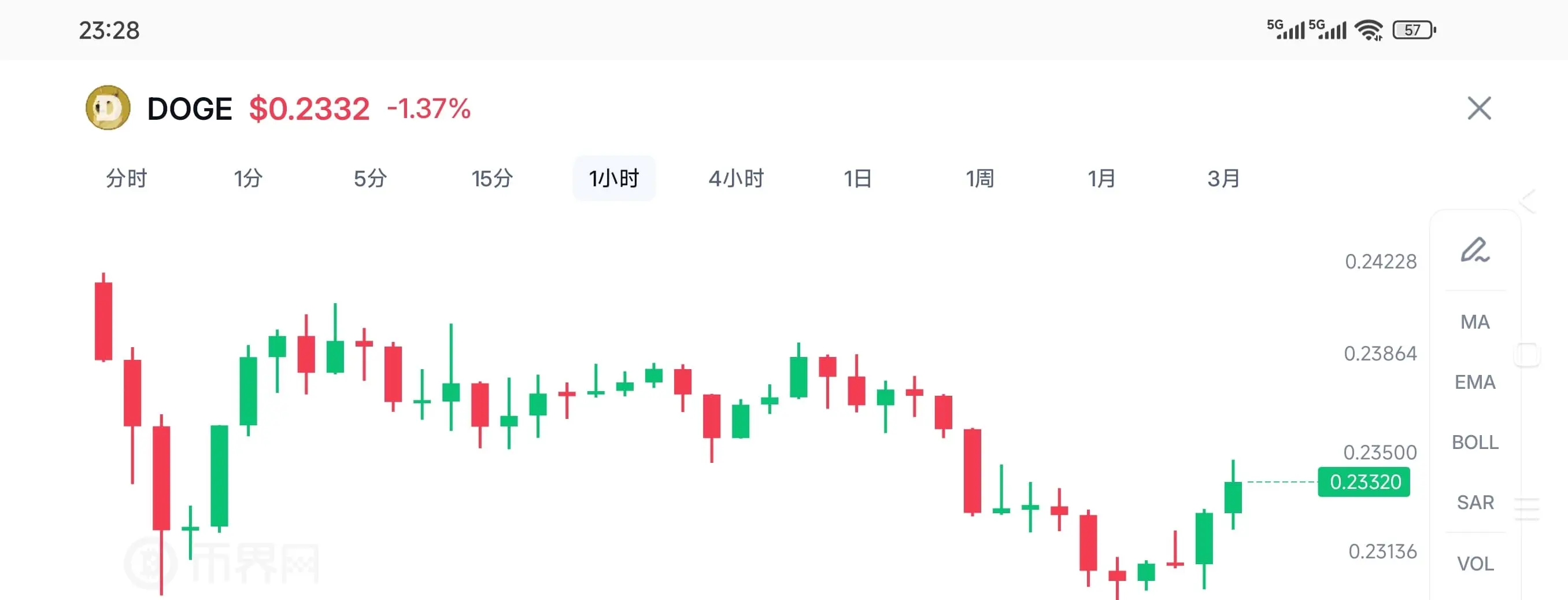1568x600 pixels.
Task: Click the DOGE coin logo icon
Action: tap(108, 108)
